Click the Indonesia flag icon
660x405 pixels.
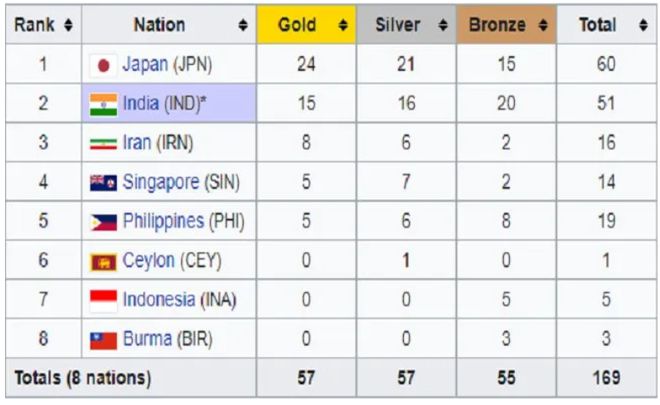tap(103, 301)
